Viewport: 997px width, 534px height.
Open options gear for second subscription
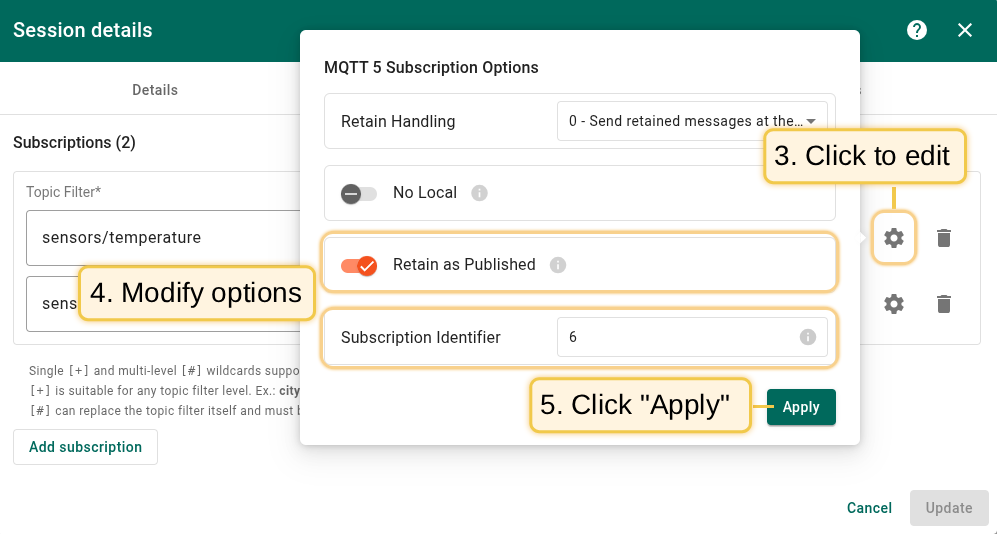click(893, 304)
